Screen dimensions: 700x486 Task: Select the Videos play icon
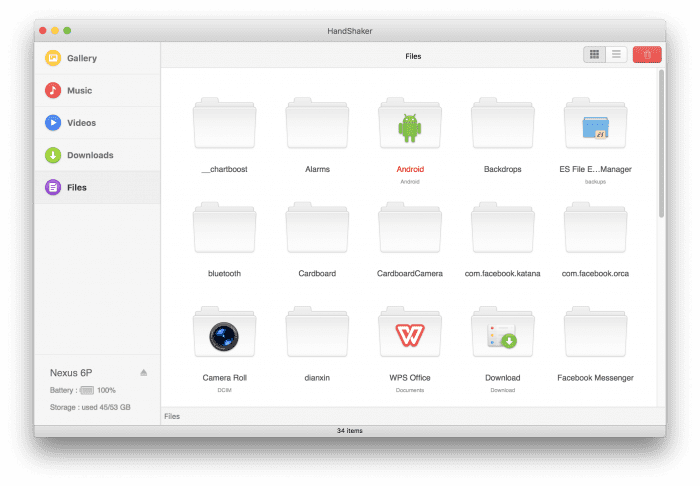click(x=53, y=123)
